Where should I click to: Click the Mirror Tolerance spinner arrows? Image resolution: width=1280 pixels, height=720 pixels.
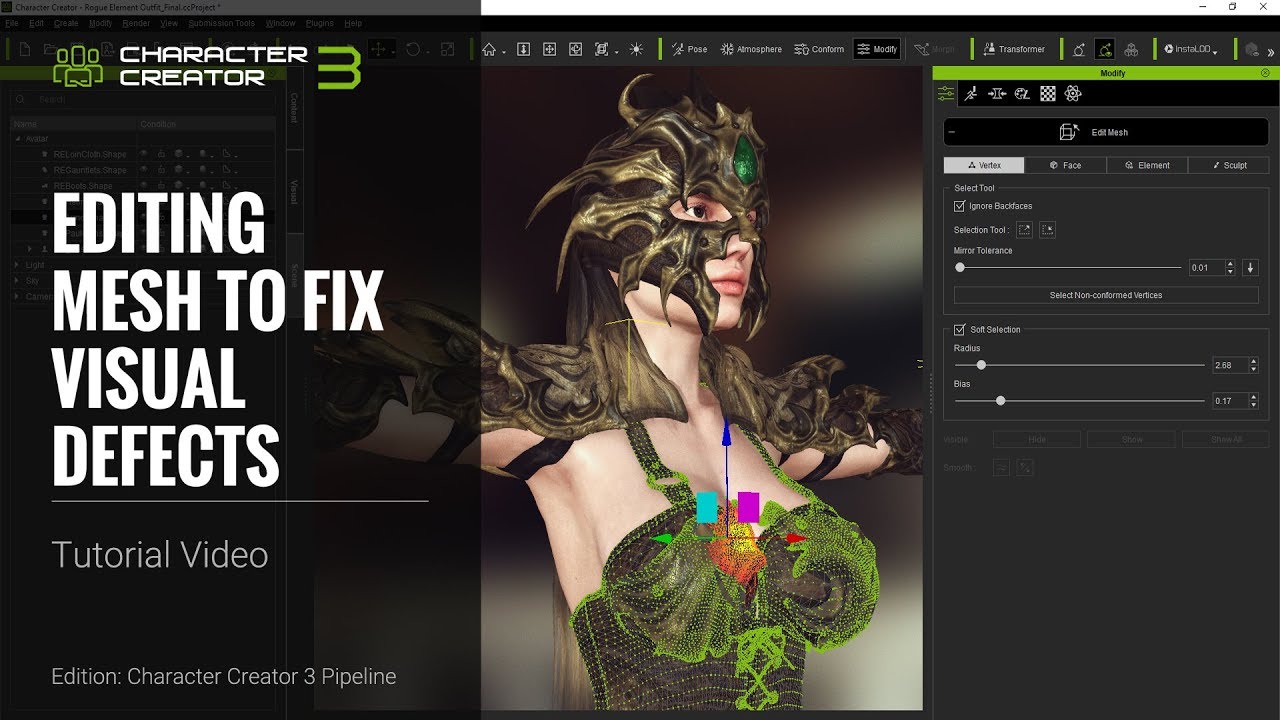coord(1231,268)
